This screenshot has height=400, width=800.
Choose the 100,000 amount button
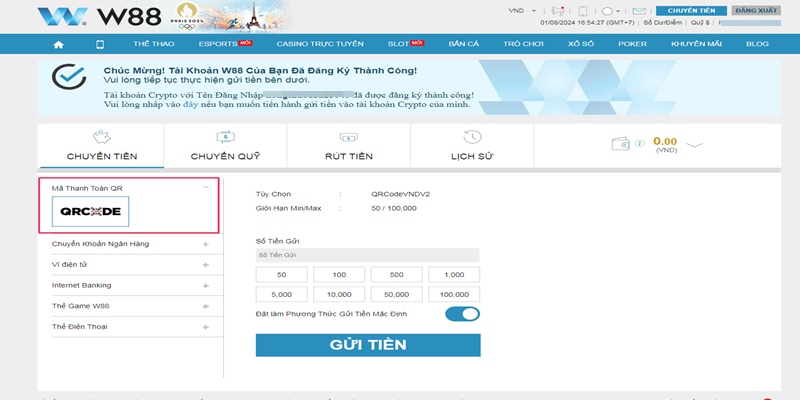coord(454,294)
